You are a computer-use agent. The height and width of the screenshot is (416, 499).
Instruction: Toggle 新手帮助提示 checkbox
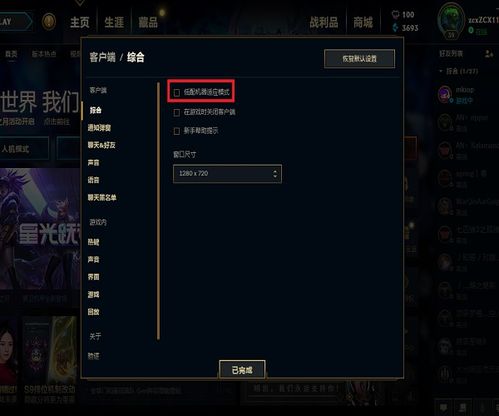tap(177, 131)
